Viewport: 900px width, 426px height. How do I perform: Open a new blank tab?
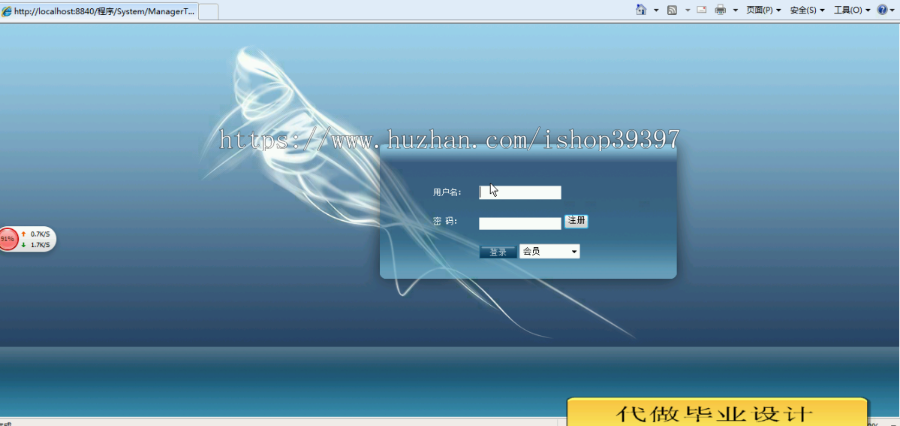208,11
